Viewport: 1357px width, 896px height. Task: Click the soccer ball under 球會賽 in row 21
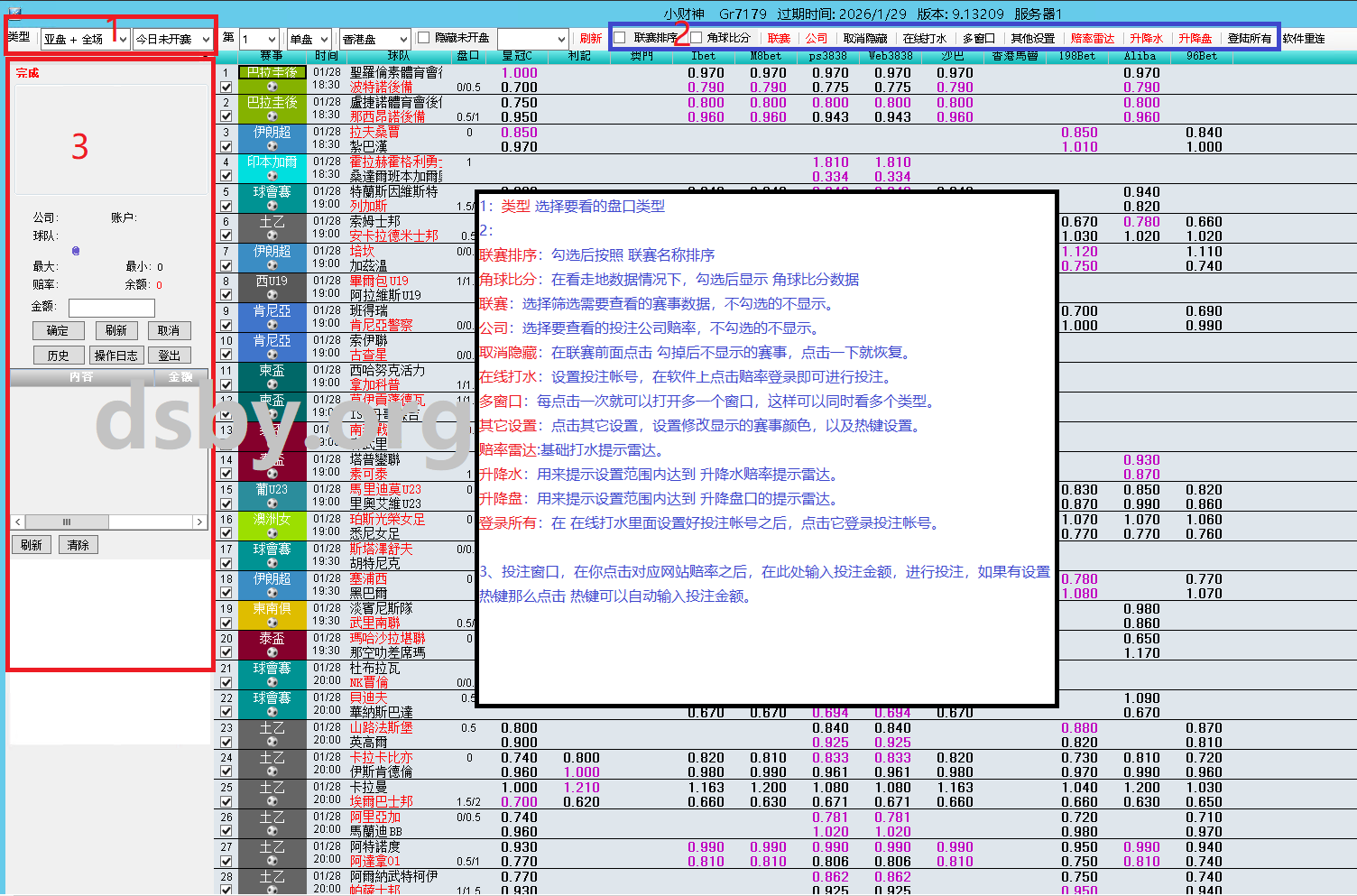[x=272, y=682]
